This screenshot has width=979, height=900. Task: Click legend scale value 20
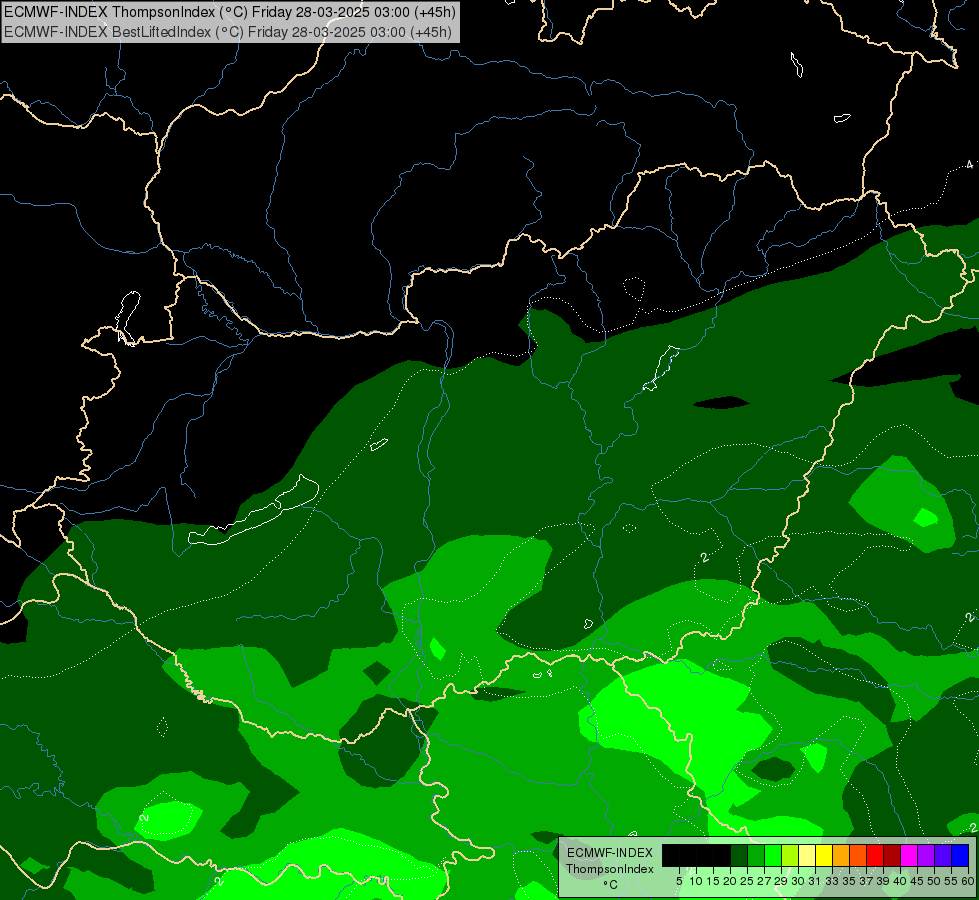[730, 881]
